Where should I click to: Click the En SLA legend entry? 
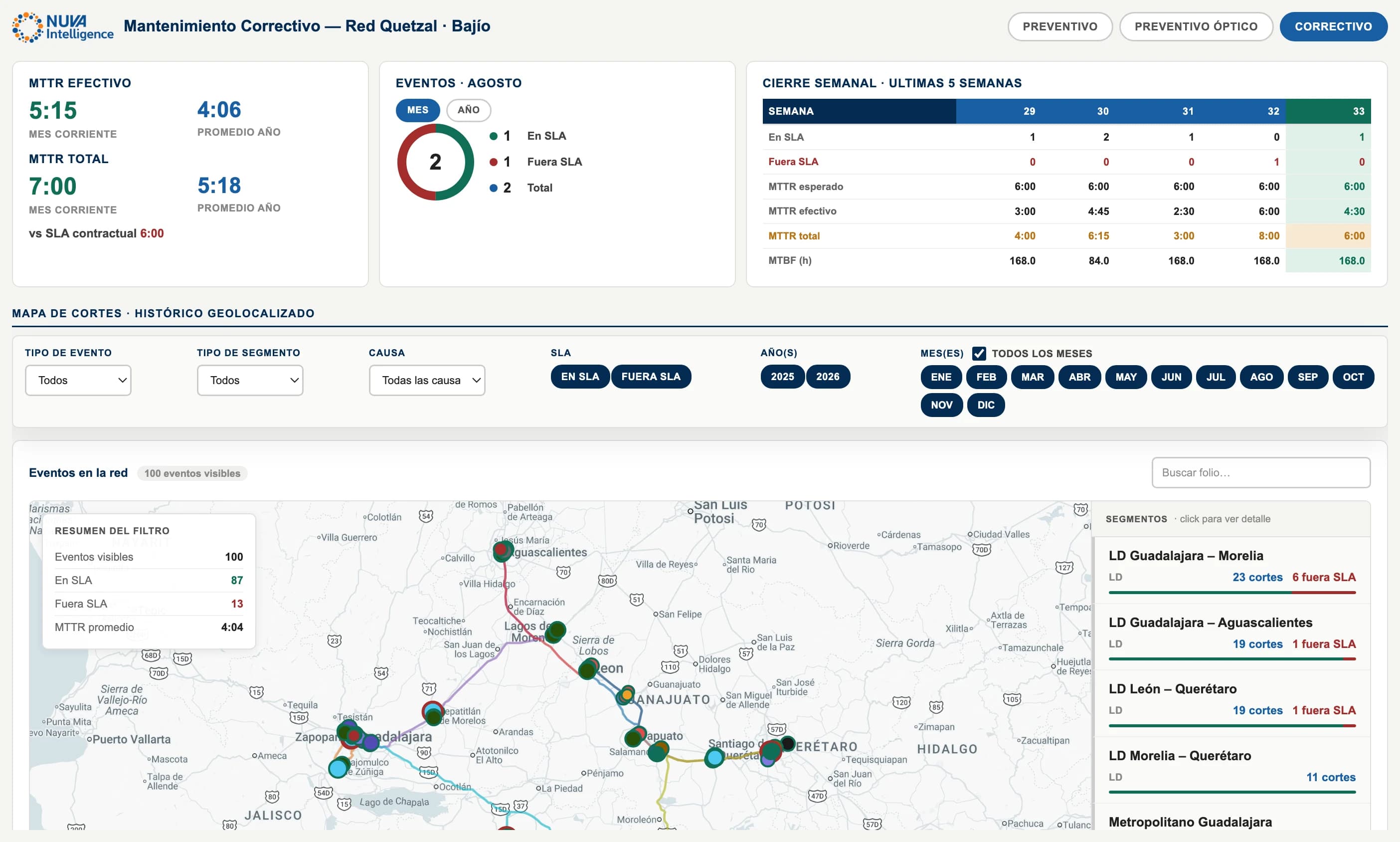pyautogui.click(x=527, y=136)
